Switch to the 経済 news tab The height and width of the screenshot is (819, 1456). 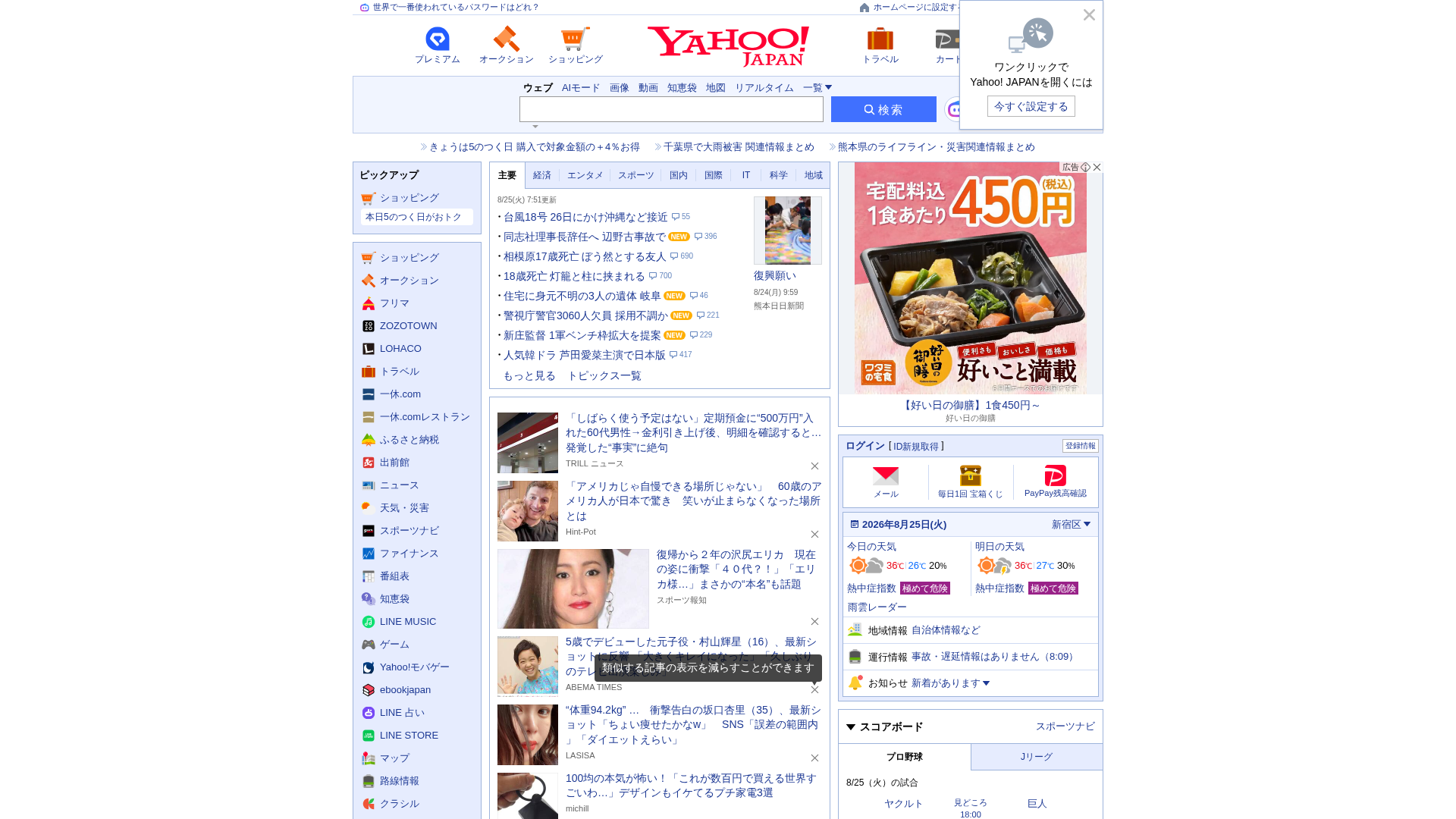[x=542, y=175]
